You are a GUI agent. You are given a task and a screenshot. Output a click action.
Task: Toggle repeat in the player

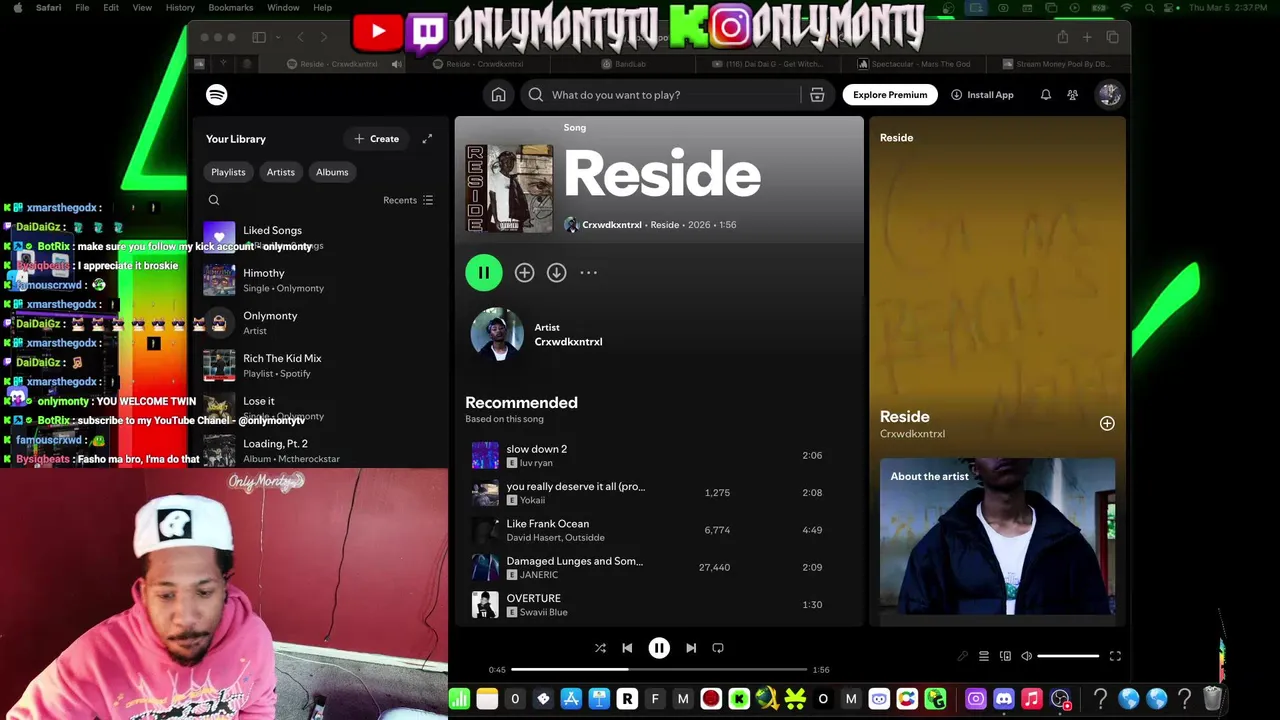tap(718, 648)
